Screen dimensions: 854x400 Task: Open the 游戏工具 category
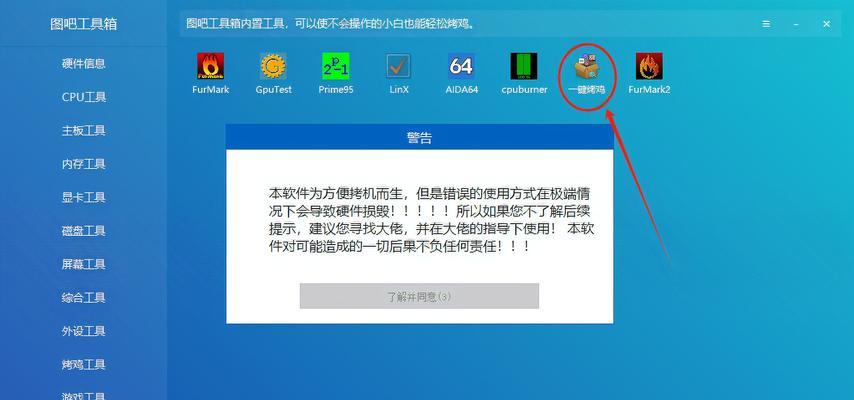pyautogui.click(x=83, y=395)
